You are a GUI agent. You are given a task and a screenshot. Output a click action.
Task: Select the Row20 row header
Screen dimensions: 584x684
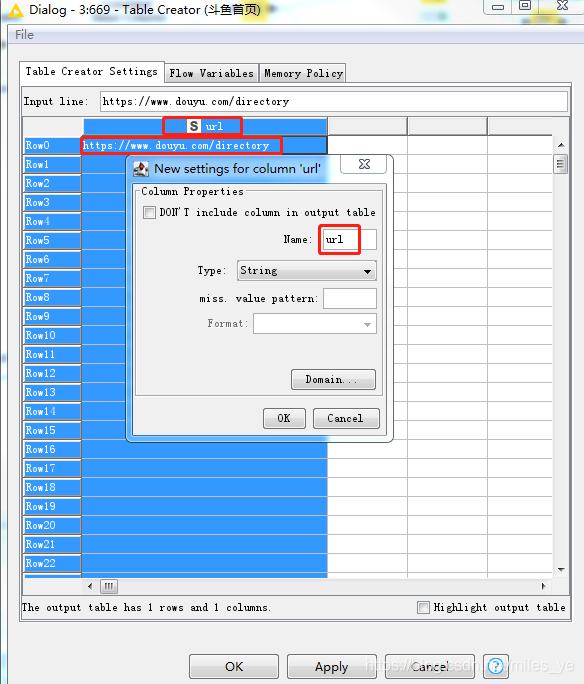pyautogui.click(x=52, y=525)
